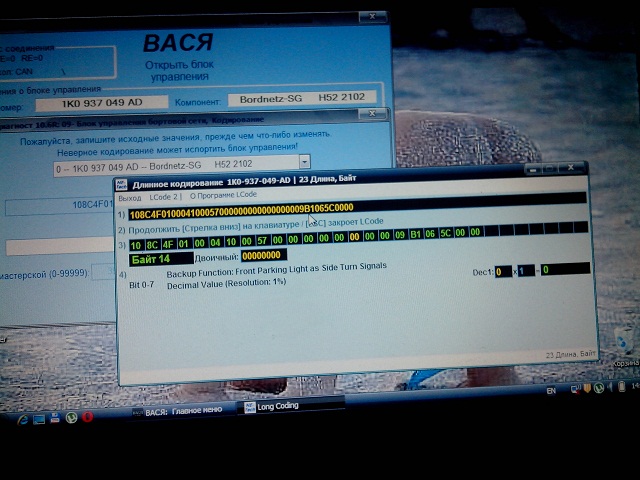Click the ВАСЯ heading in main window

[x=178, y=43]
